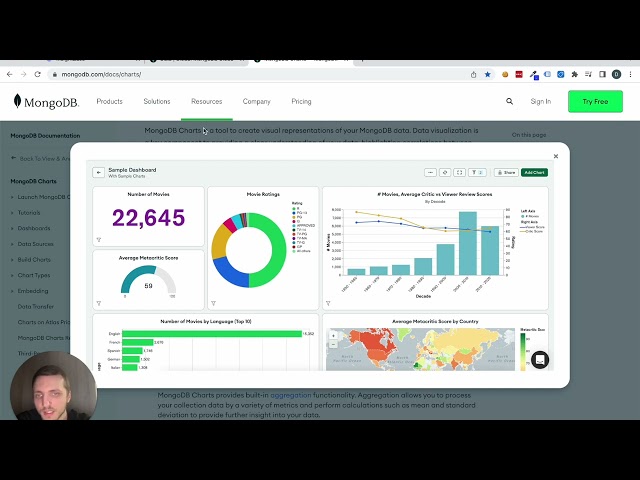Expand the Chart Types sidebar item

pos(30,275)
